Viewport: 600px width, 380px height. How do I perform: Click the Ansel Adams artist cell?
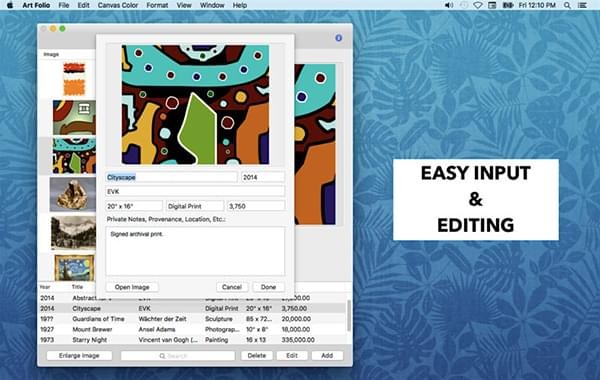pos(157,329)
